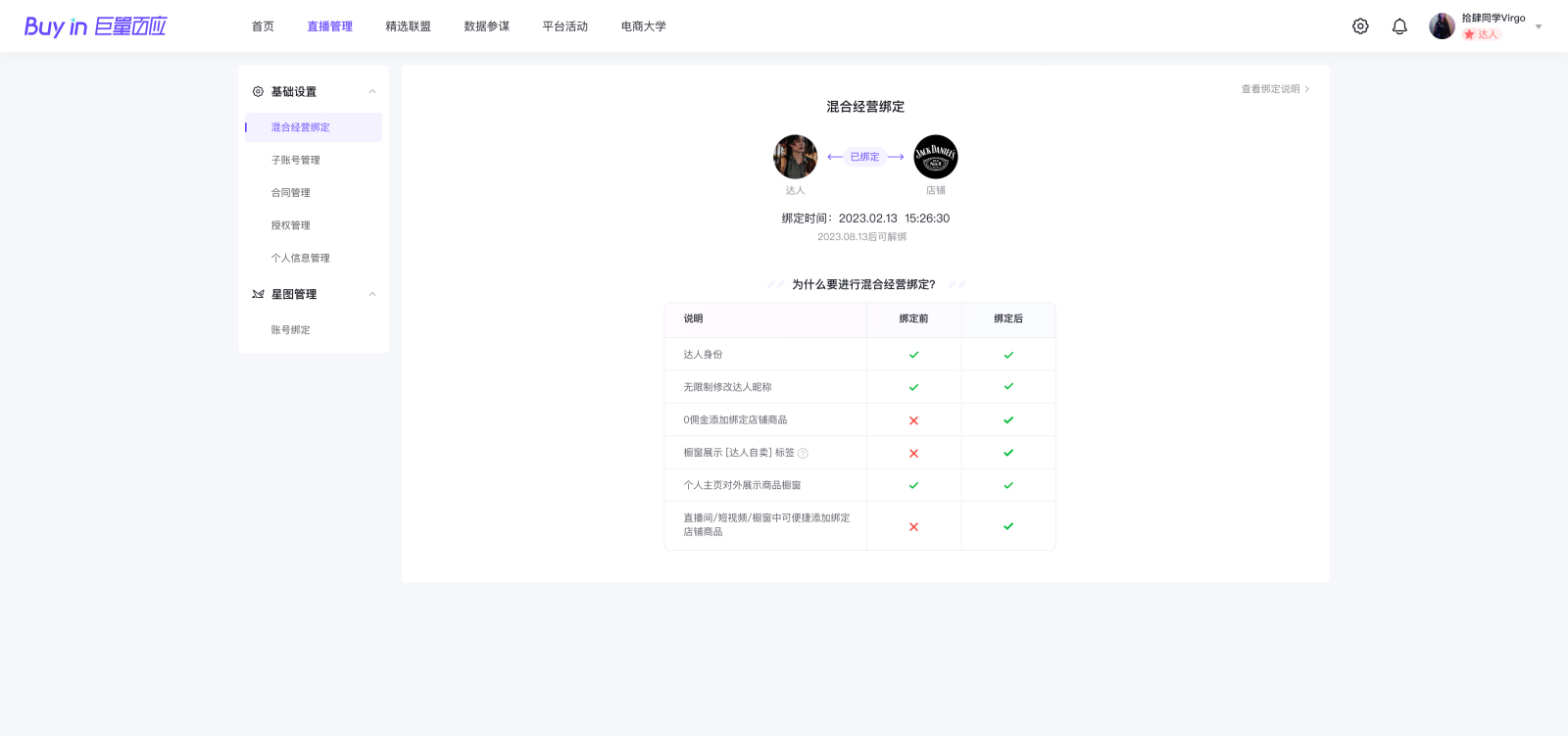Click the 绑定后 column header

[1008, 319]
